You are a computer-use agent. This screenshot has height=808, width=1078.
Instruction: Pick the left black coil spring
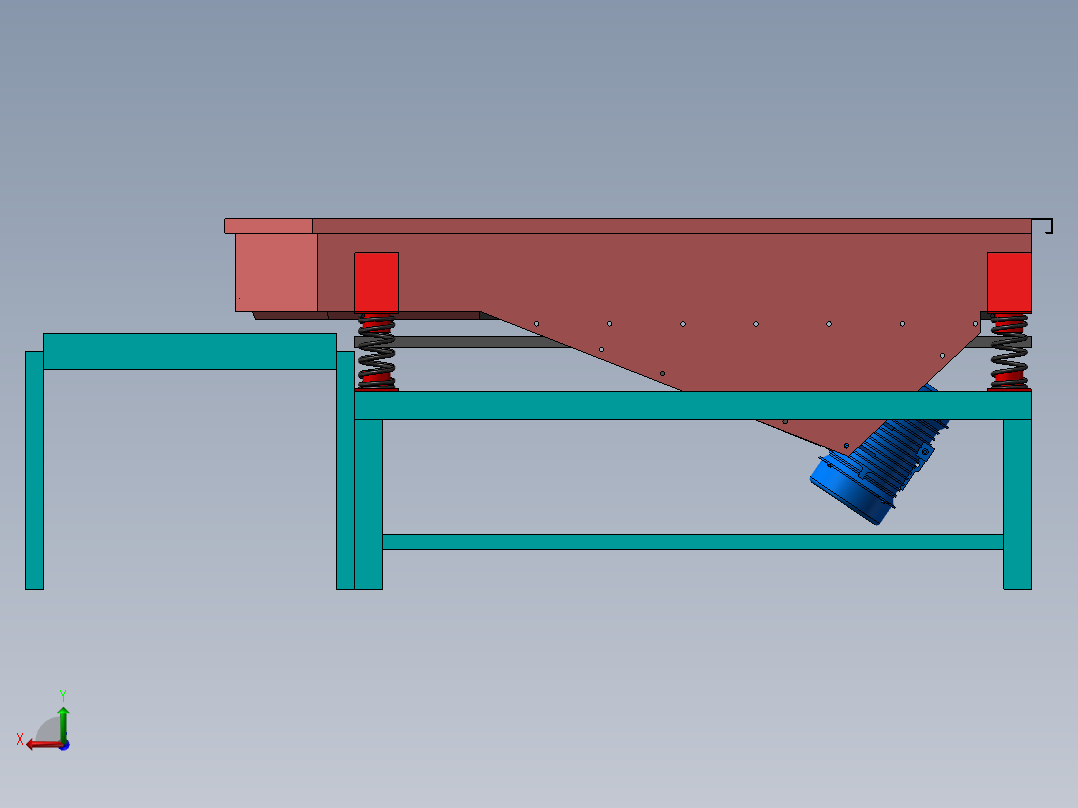click(376, 352)
